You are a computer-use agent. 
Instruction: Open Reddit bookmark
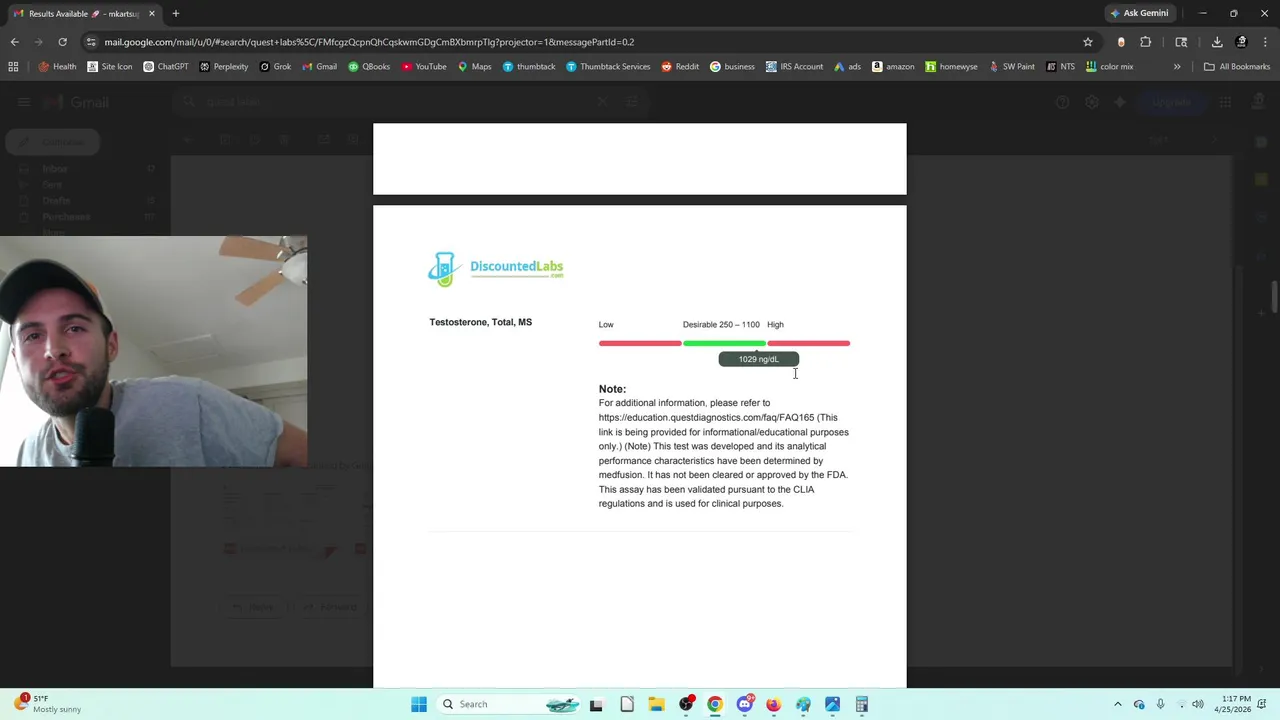[679, 67]
